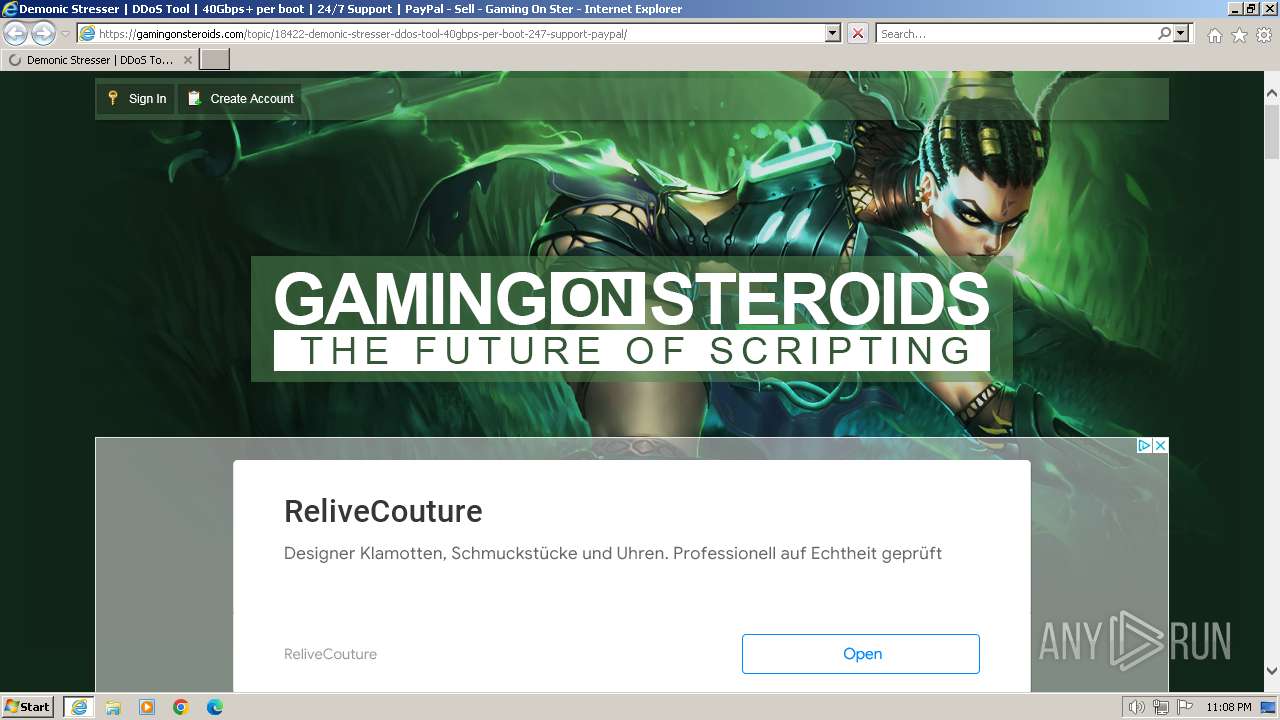
Task: Click the clipboard icon beside Create Account
Action: pyautogui.click(x=194, y=98)
